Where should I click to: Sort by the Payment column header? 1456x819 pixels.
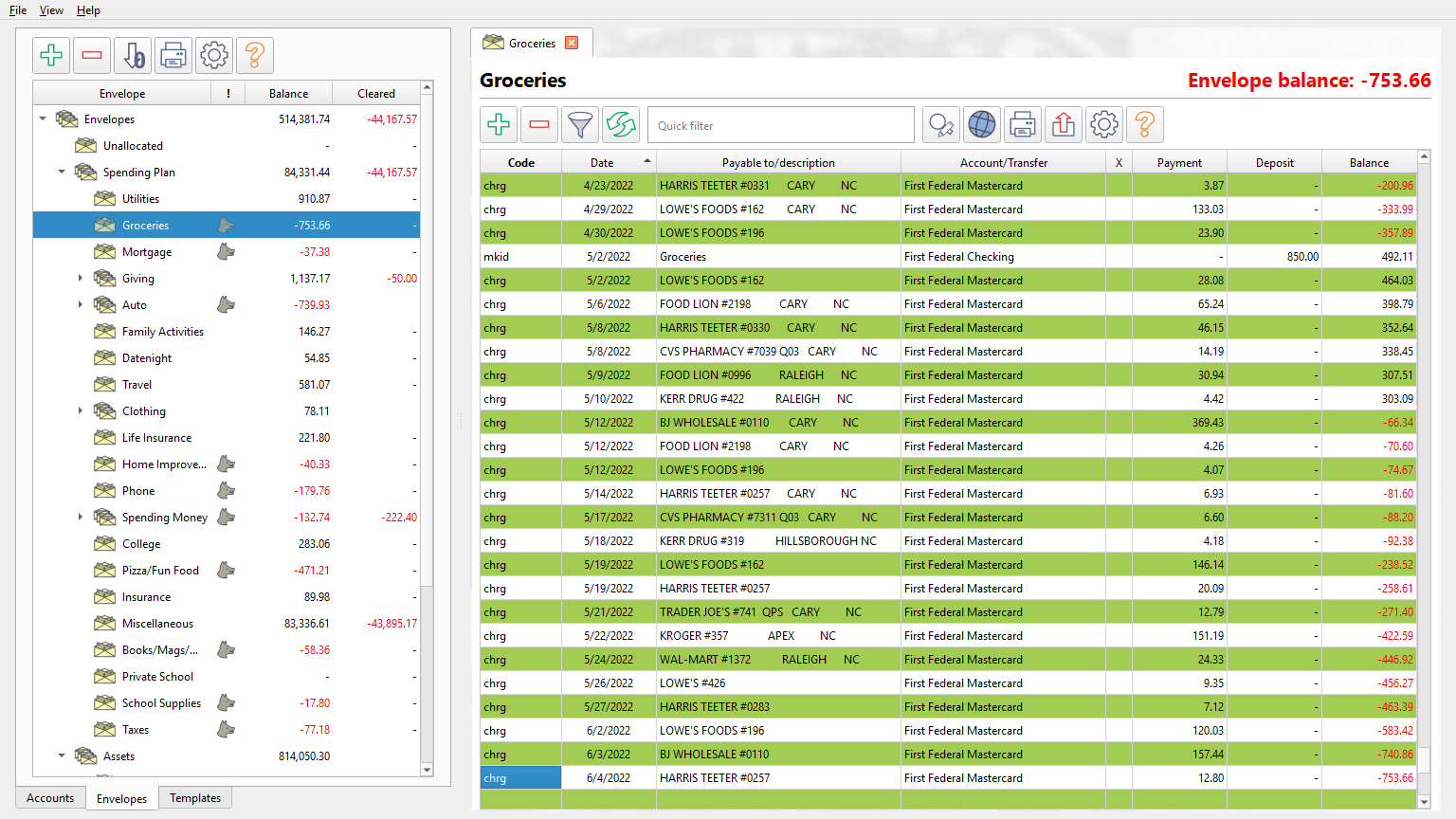pyautogui.click(x=1179, y=163)
